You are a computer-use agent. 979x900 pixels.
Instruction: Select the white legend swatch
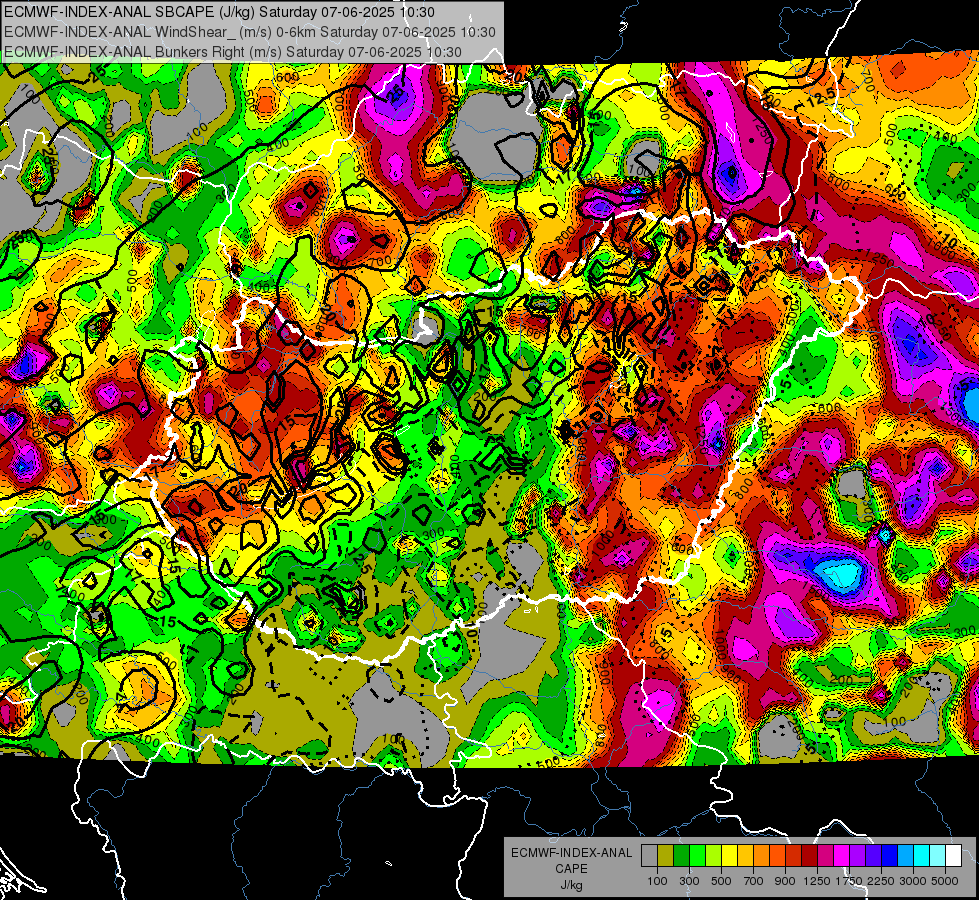(x=954, y=855)
